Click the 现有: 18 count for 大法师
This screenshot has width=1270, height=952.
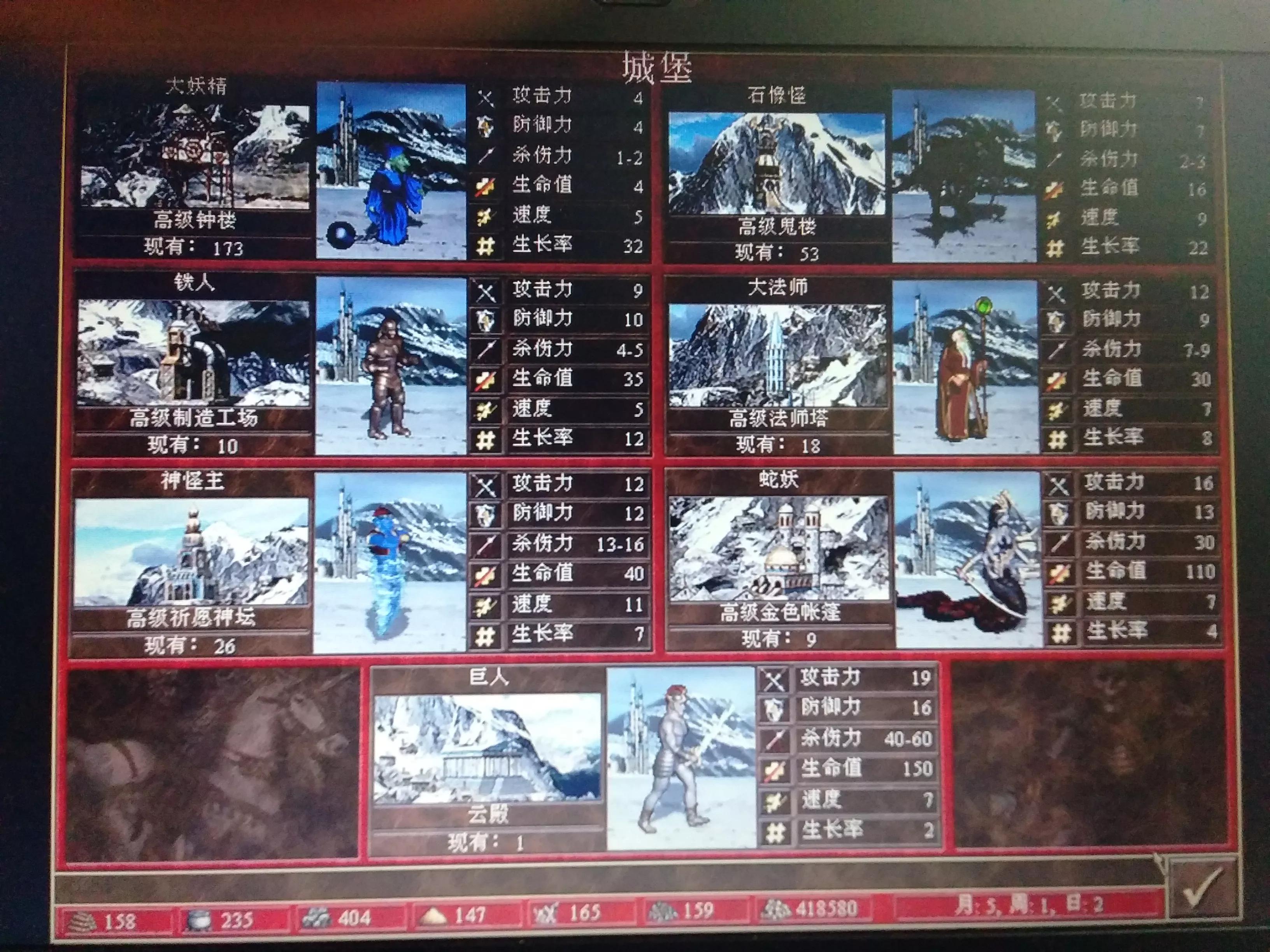point(778,445)
